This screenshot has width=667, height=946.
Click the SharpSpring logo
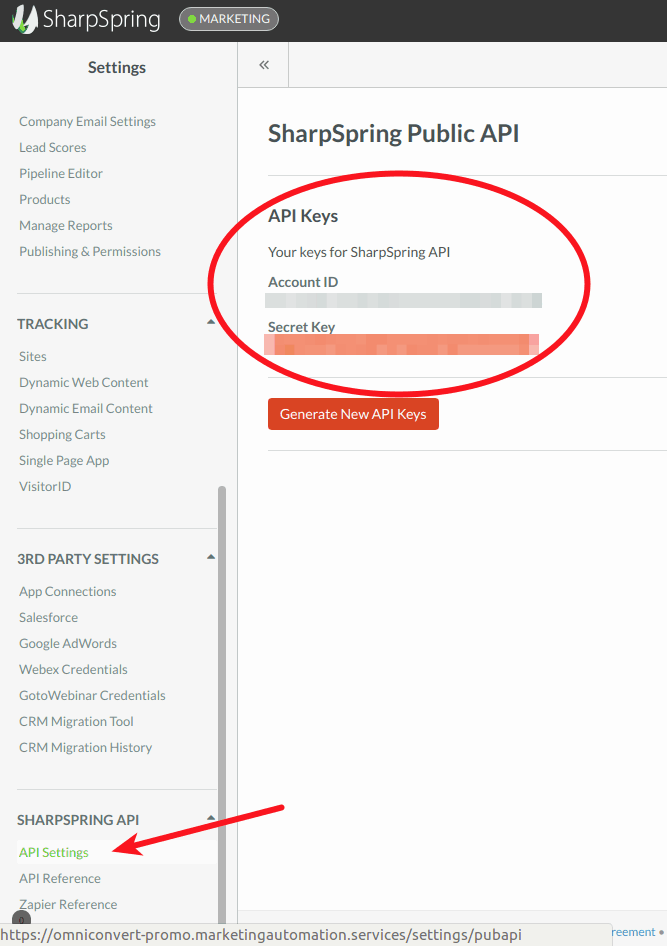86,19
